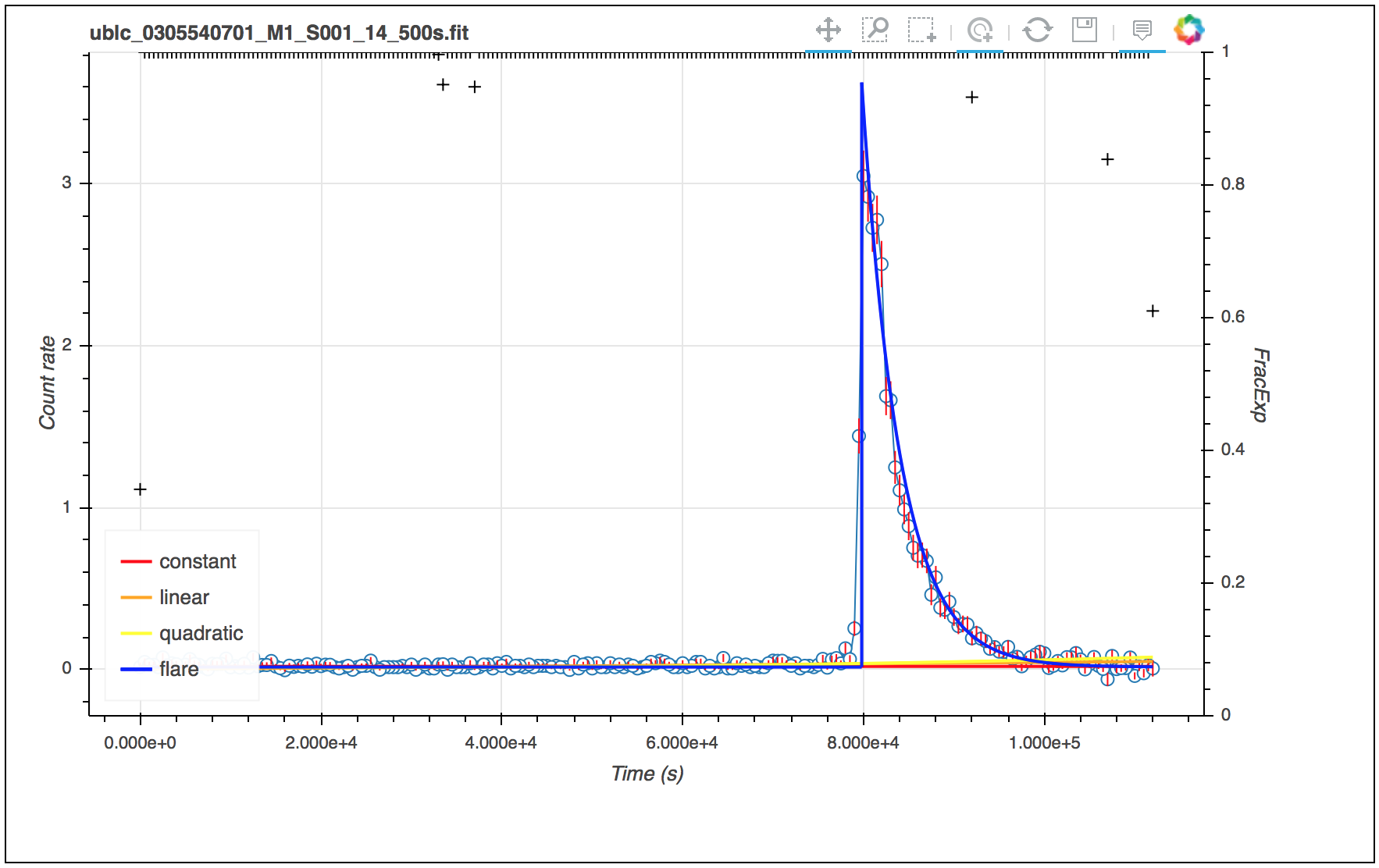Click the 'constant' legend entry
This screenshot has height=868, width=1379.
(x=198, y=562)
